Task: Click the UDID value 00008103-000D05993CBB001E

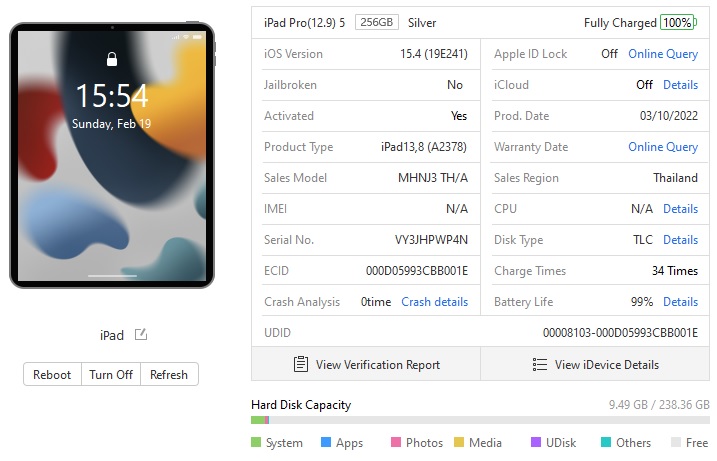Action: click(620, 333)
